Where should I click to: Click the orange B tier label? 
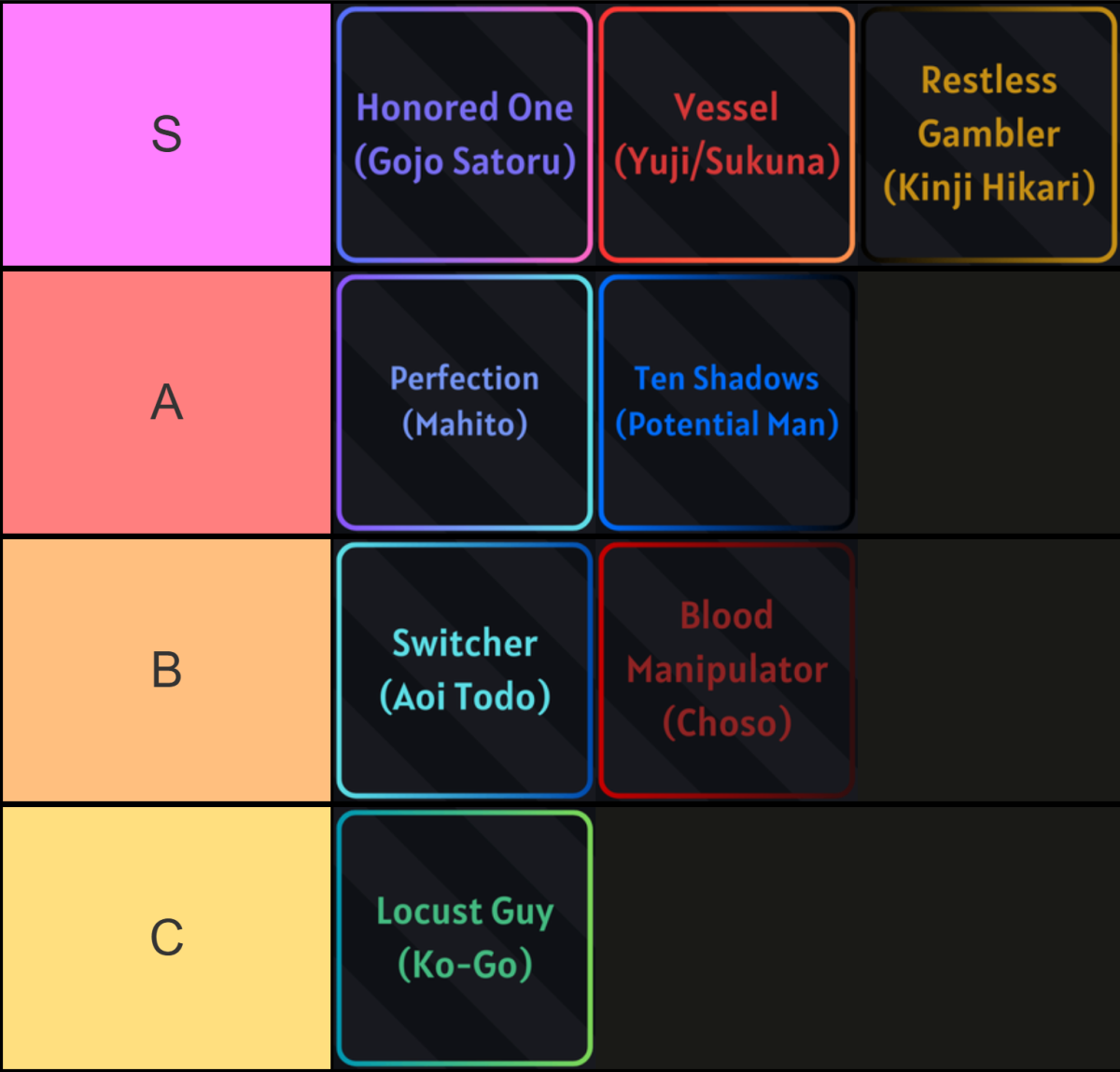click(166, 670)
